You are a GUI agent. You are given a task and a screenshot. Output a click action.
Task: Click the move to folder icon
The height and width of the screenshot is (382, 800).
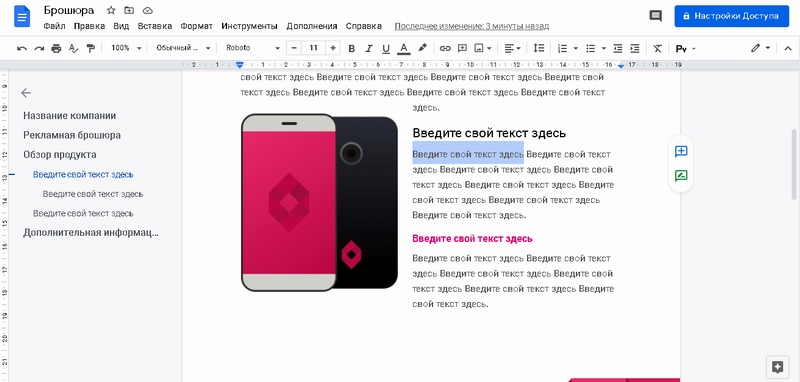(x=129, y=10)
